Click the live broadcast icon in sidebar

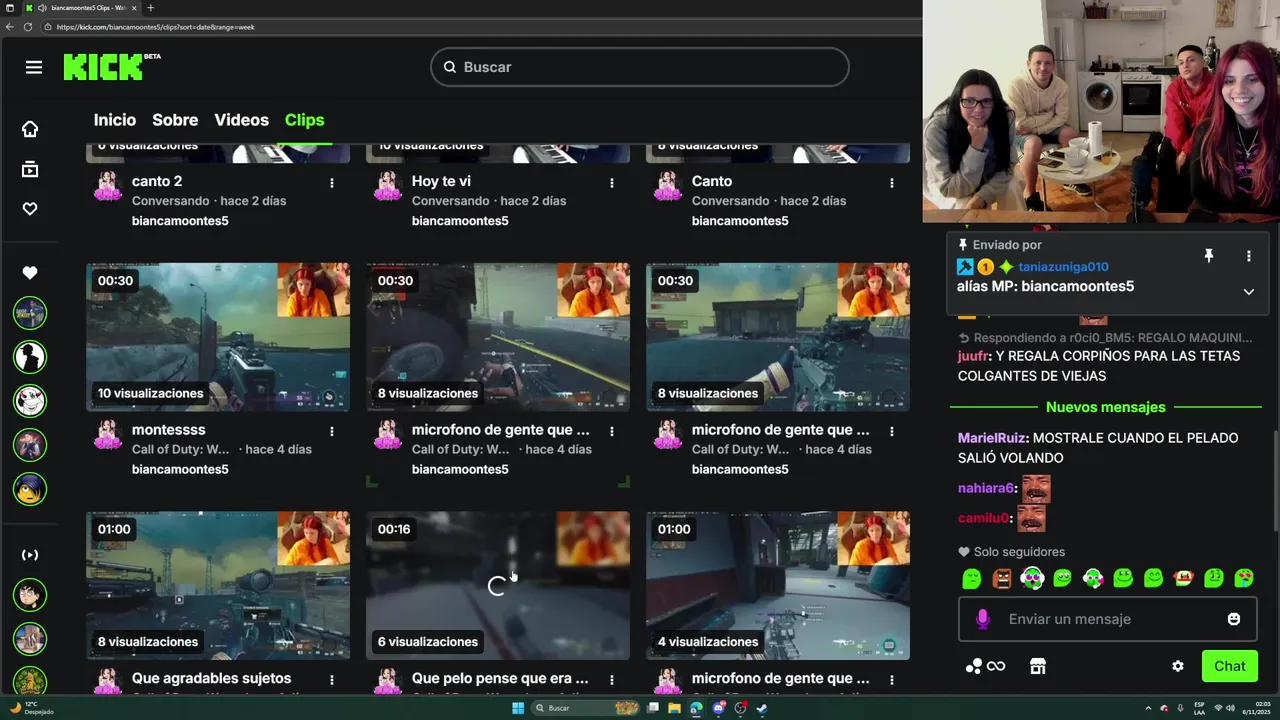30,555
